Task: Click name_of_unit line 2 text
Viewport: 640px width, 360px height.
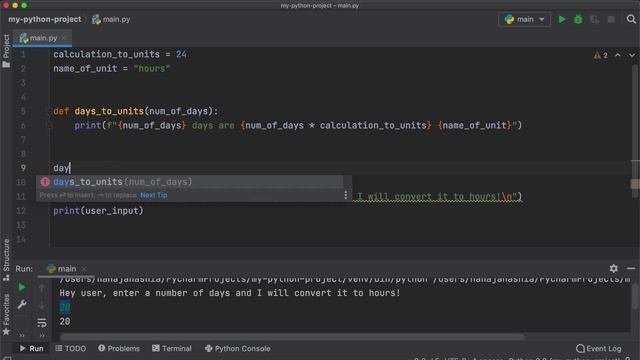Action: (x=111, y=69)
